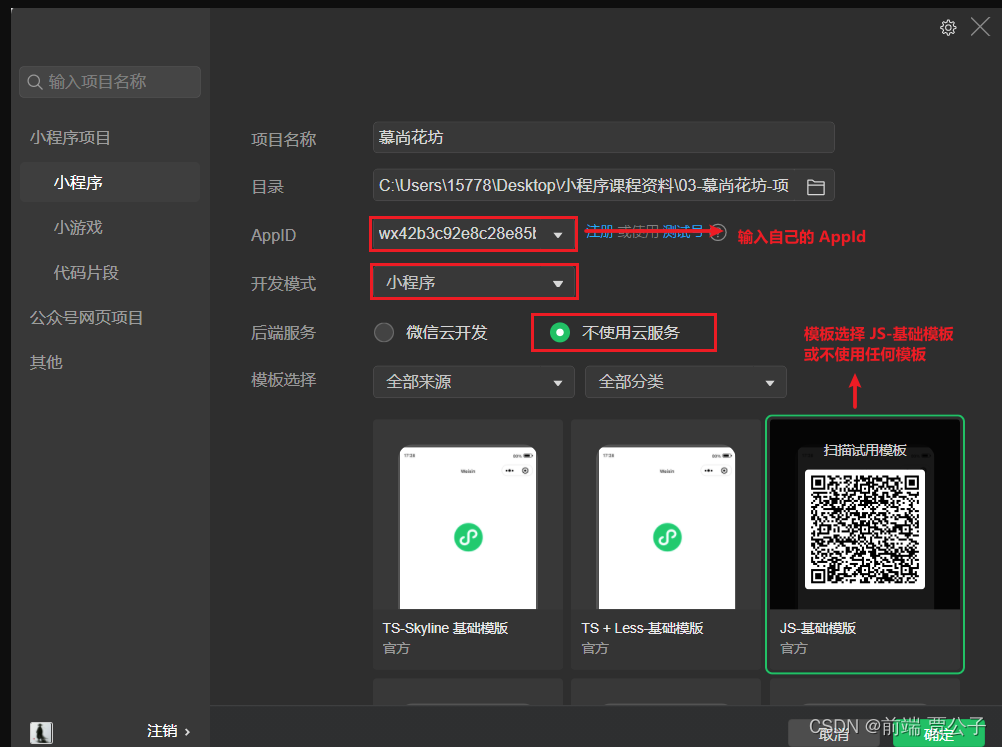Browse directory using the folder icon

click(815, 185)
